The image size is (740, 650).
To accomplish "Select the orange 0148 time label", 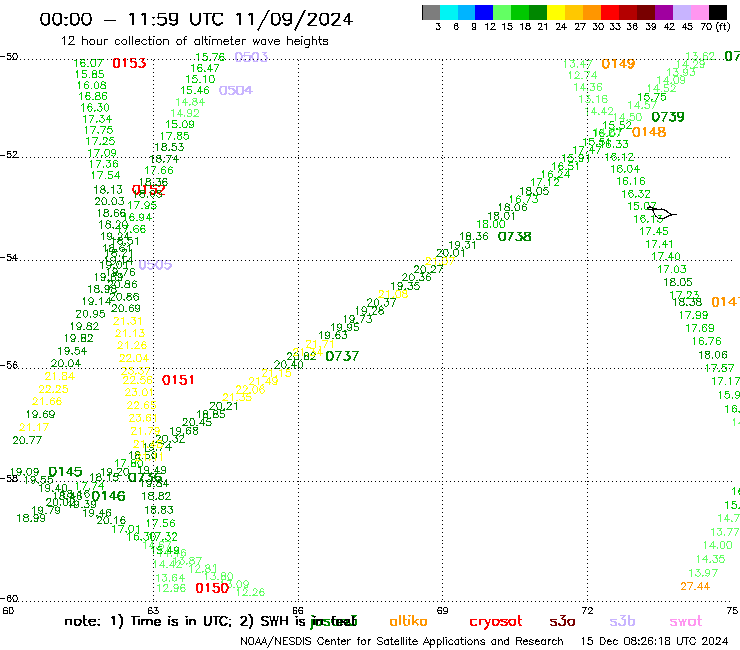I will pos(649,132).
